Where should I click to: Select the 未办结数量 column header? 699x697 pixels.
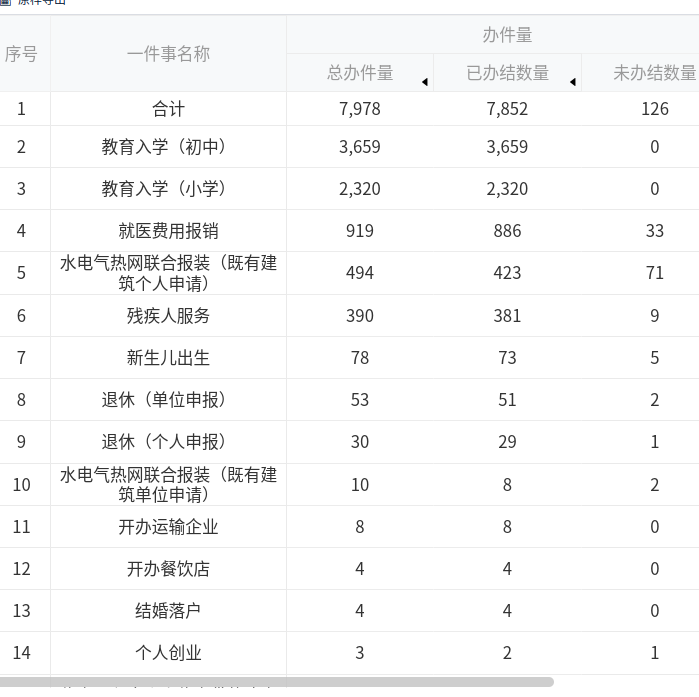pyautogui.click(x=654, y=73)
